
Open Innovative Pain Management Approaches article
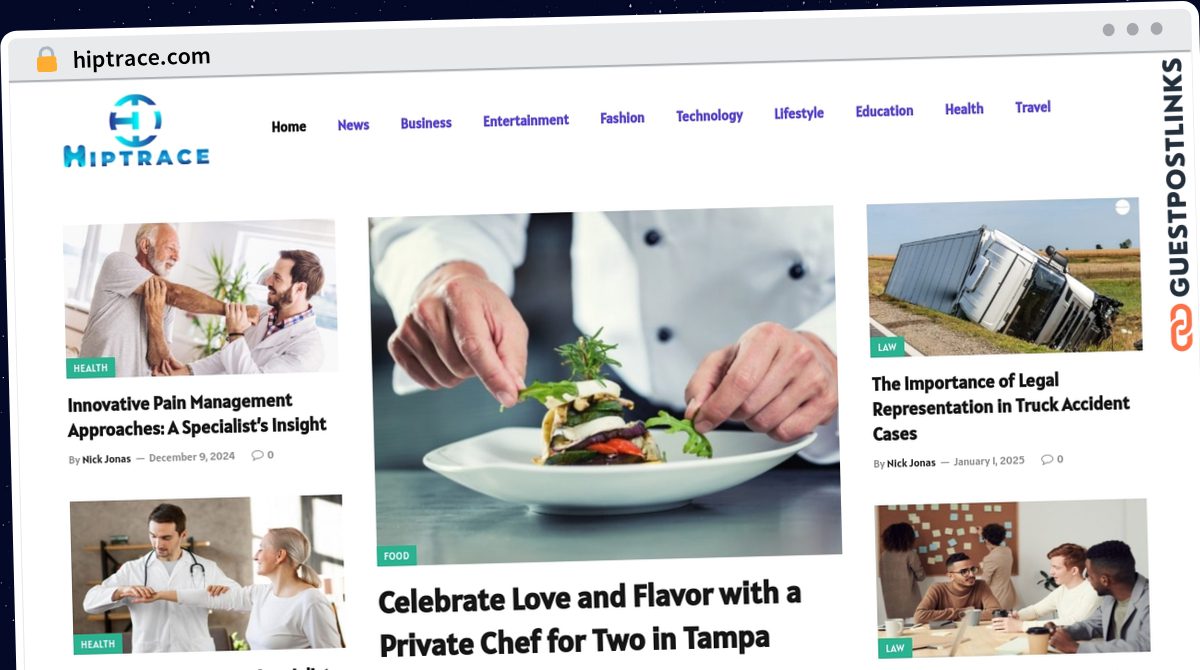pyautogui.click(x=197, y=414)
